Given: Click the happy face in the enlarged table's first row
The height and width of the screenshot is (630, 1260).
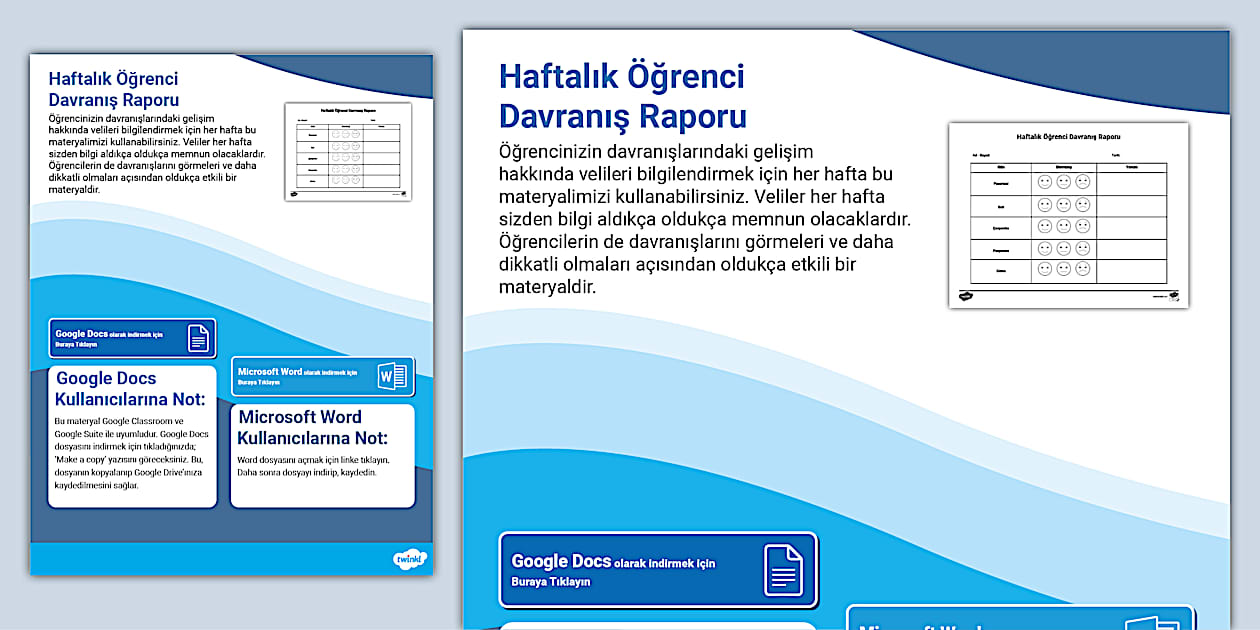Looking at the screenshot, I should click(x=1045, y=183).
